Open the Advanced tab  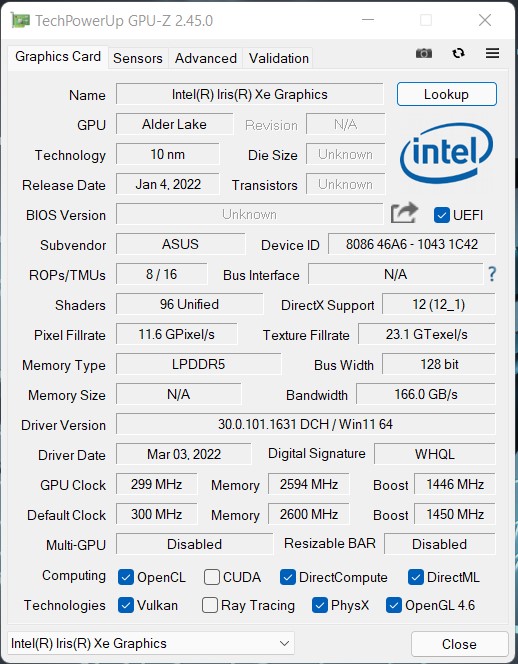(205, 58)
